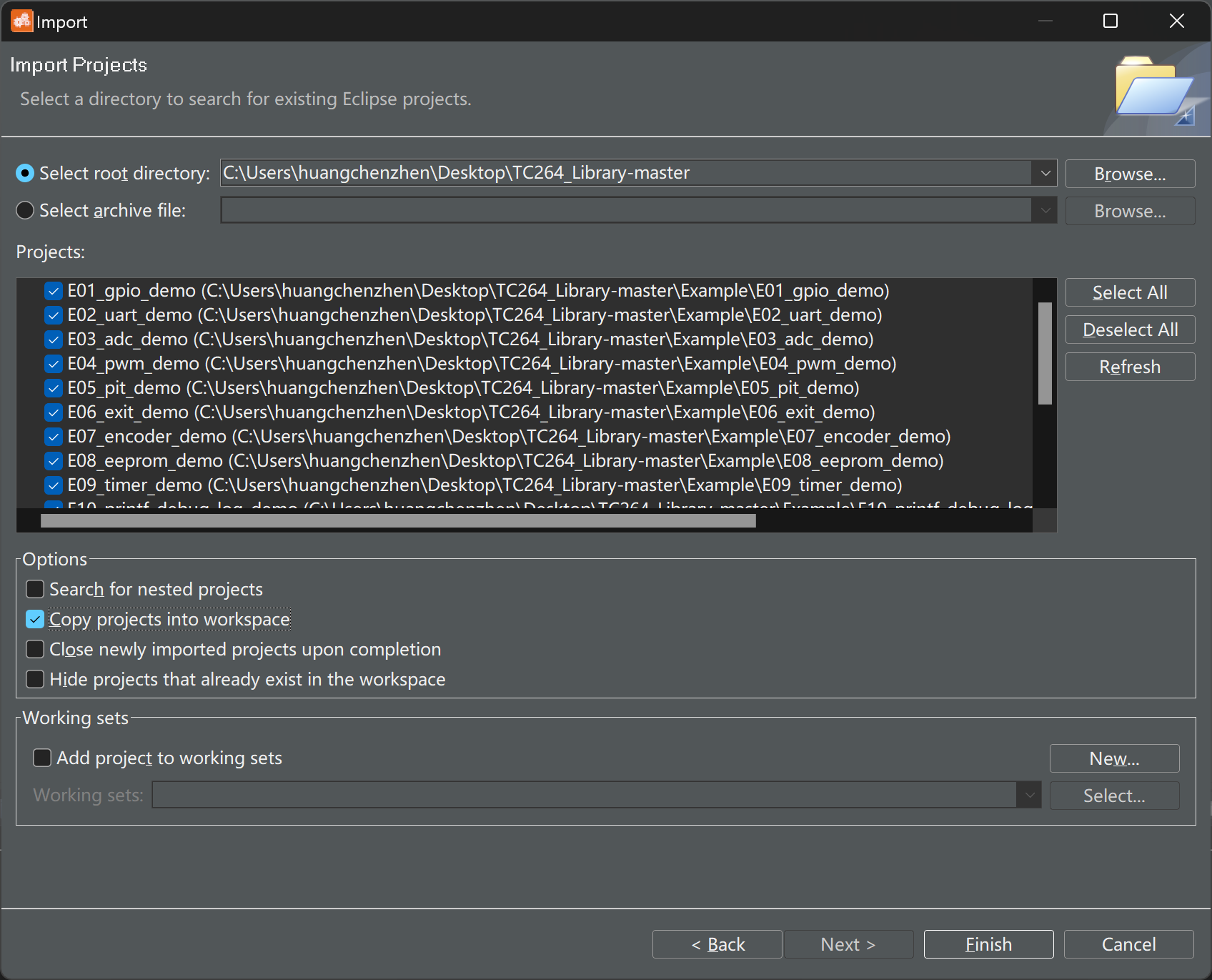1212x980 pixels.
Task: Click the Deselect All button
Action: (1130, 330)
